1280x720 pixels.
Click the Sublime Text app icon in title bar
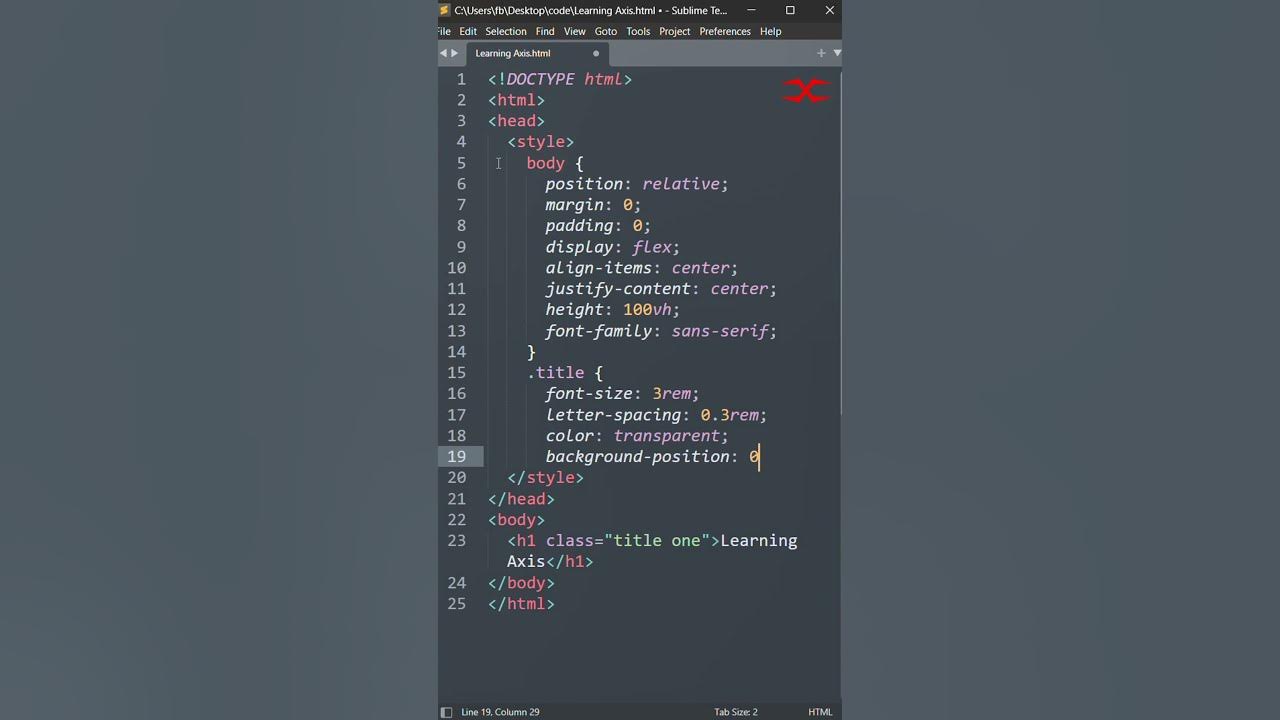[445, 10]
